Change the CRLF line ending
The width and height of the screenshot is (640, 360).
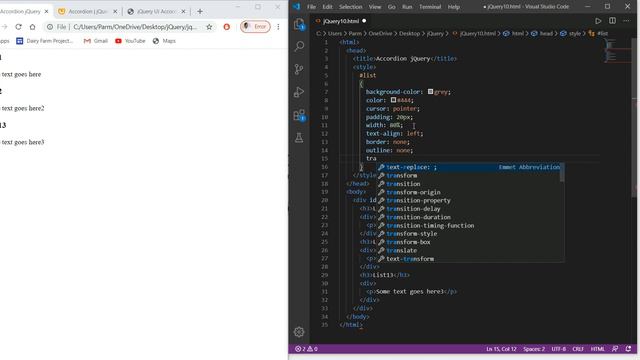point(578,349)
